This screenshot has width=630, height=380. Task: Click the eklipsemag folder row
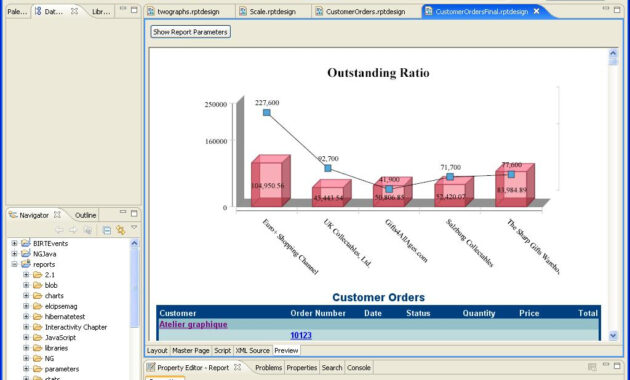(x=61, y=306)
